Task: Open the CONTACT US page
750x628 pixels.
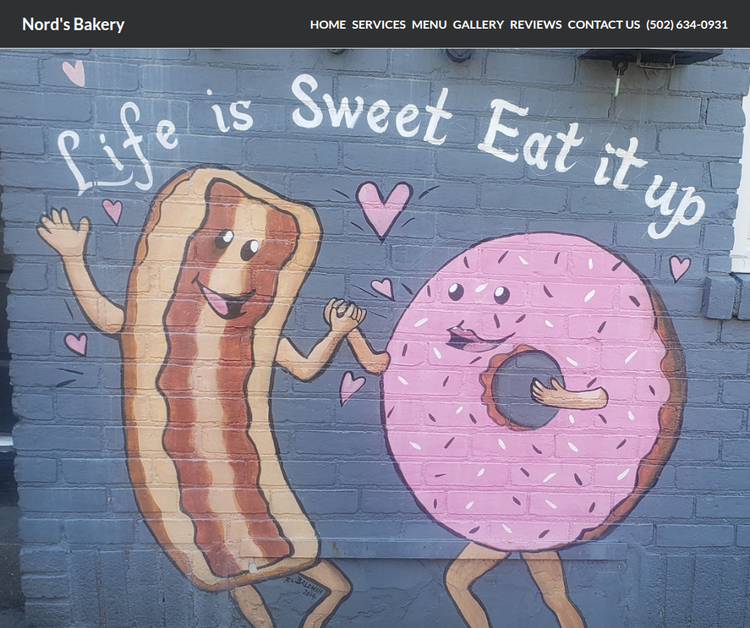Action: click(x=603, y=24)
